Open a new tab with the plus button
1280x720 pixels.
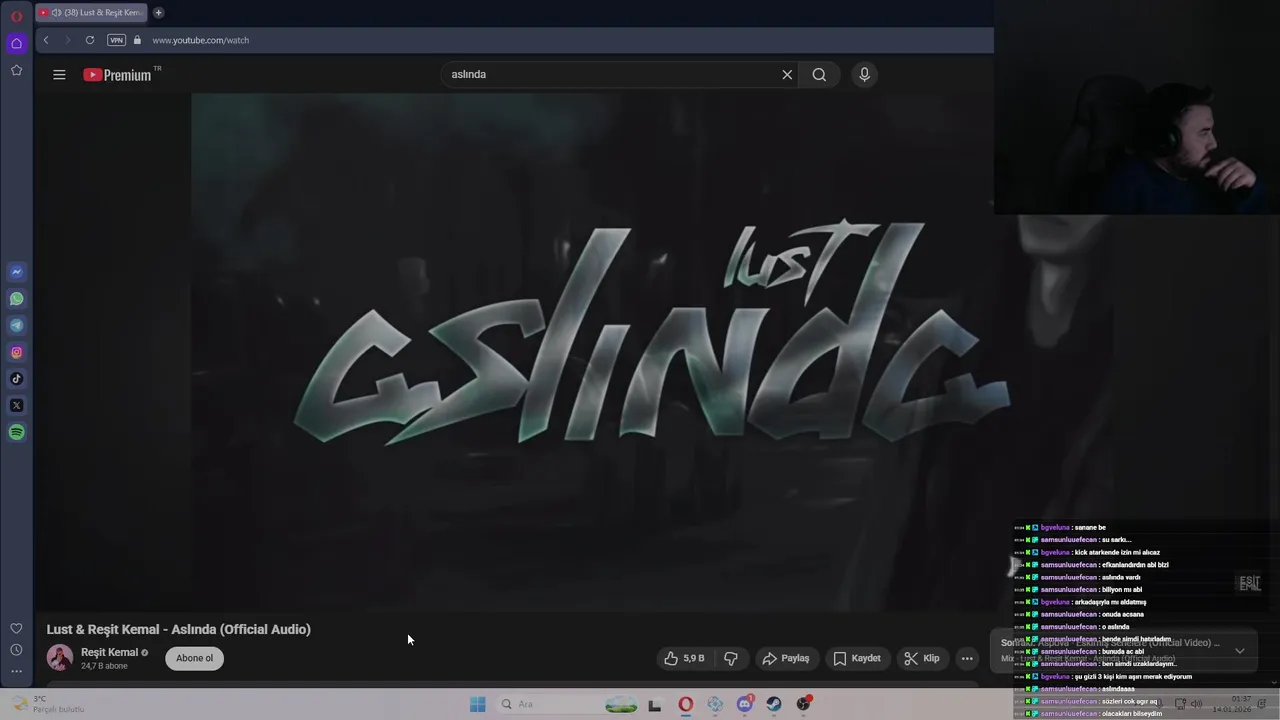tap(158, 13)
